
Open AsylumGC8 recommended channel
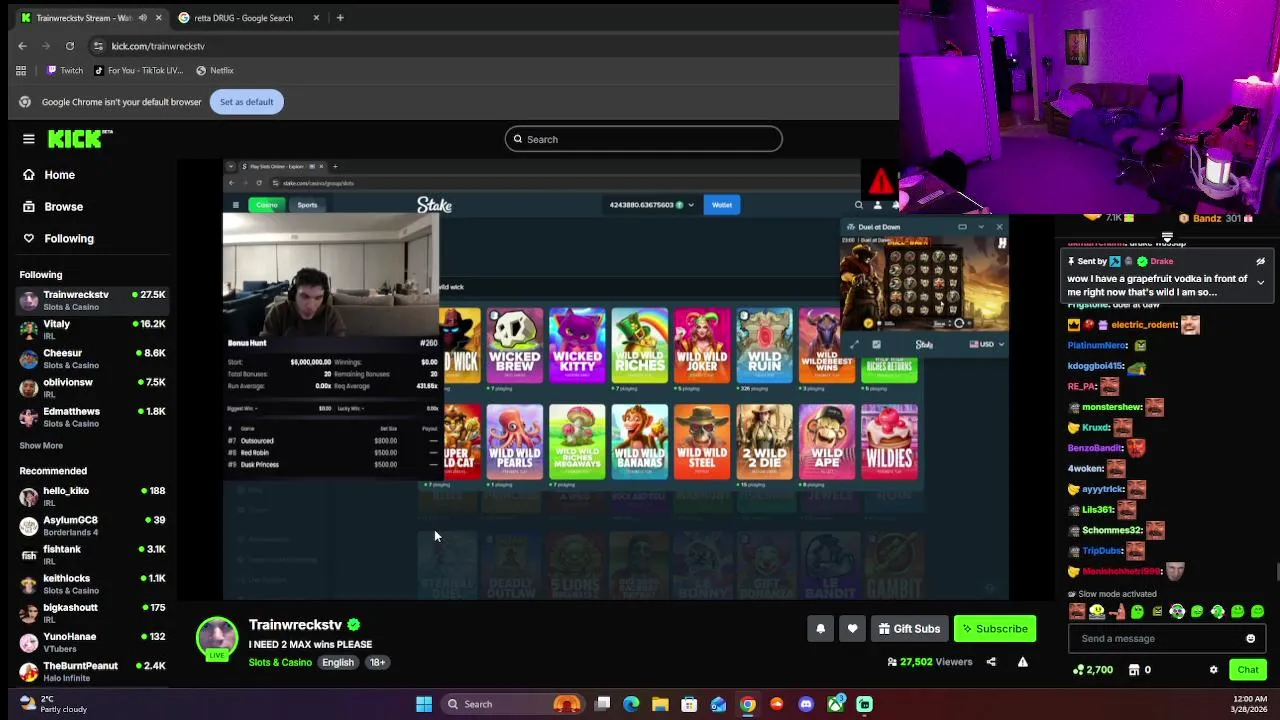pyautogui.click(x=92, y=525)
